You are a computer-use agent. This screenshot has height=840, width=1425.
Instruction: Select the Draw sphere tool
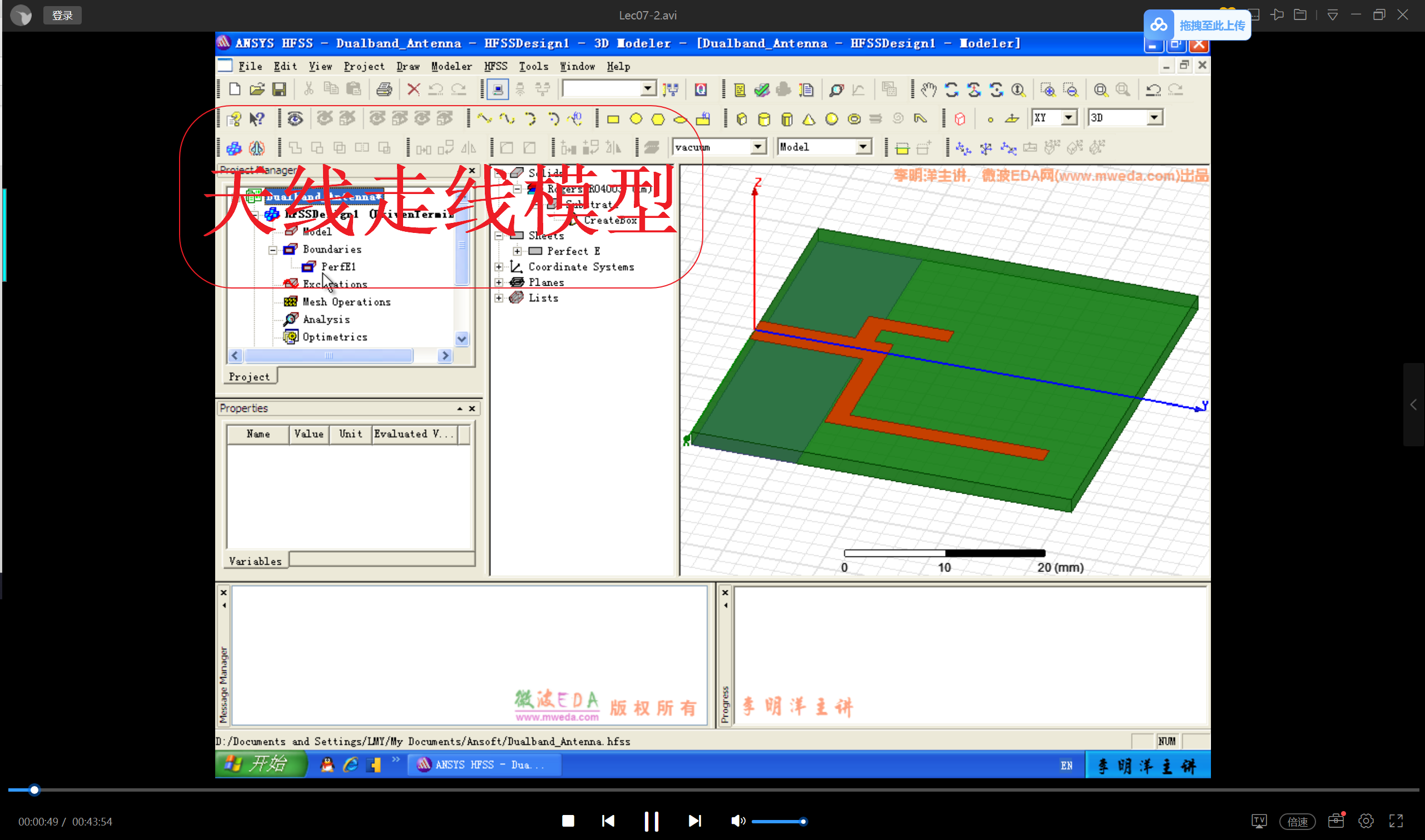pos(831,119)
